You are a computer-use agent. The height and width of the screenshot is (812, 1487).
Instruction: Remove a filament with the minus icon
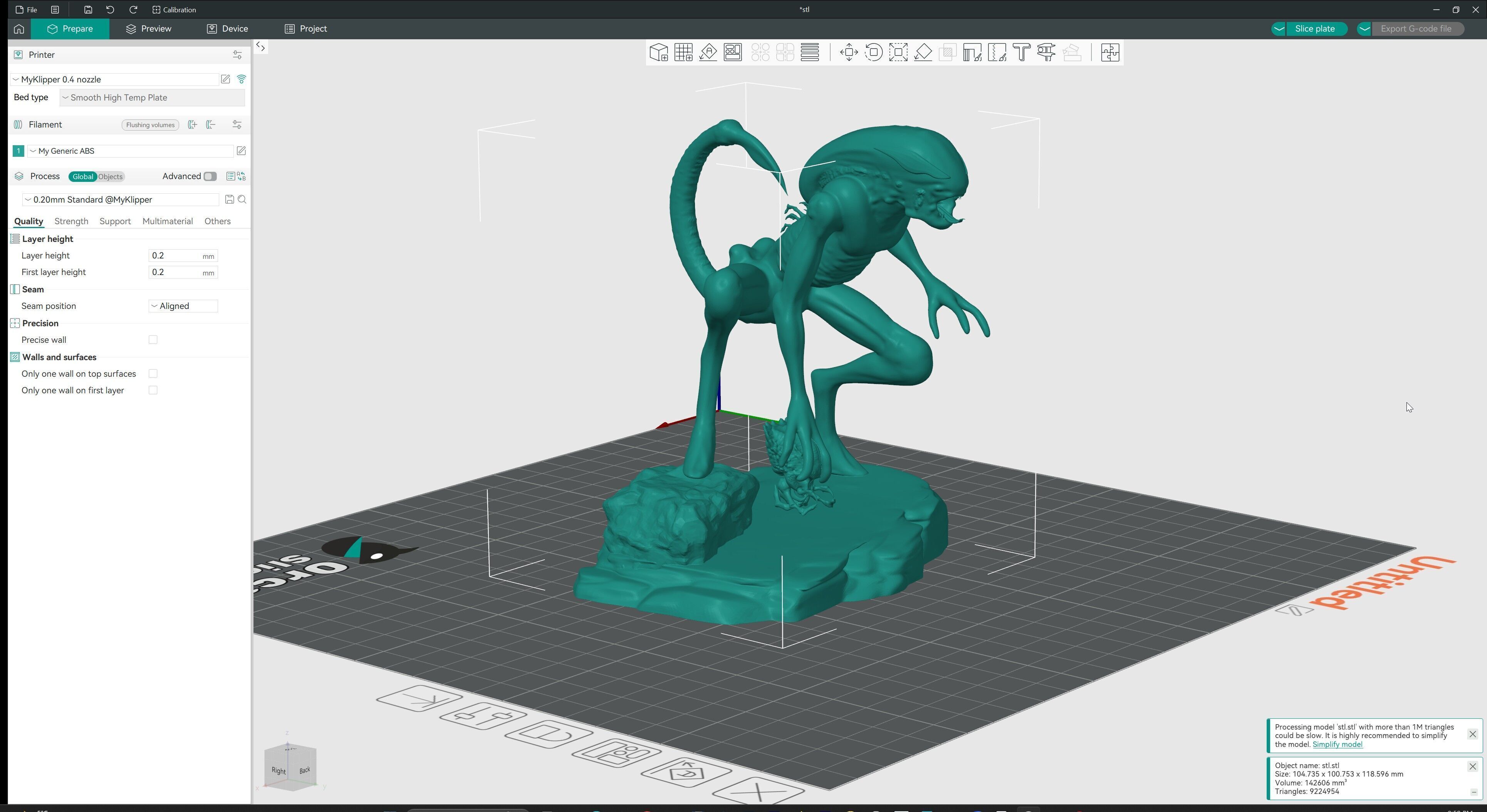[211, 125]
